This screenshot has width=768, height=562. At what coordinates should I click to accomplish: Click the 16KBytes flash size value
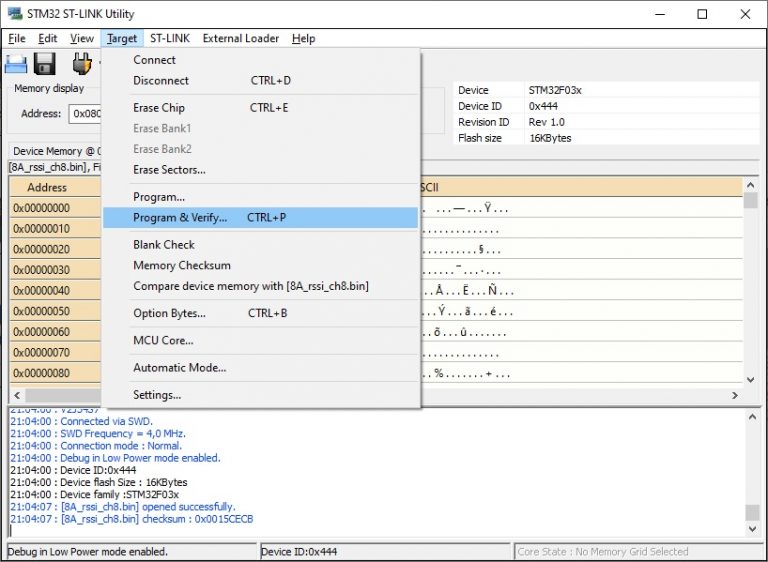tap(550, 138)
